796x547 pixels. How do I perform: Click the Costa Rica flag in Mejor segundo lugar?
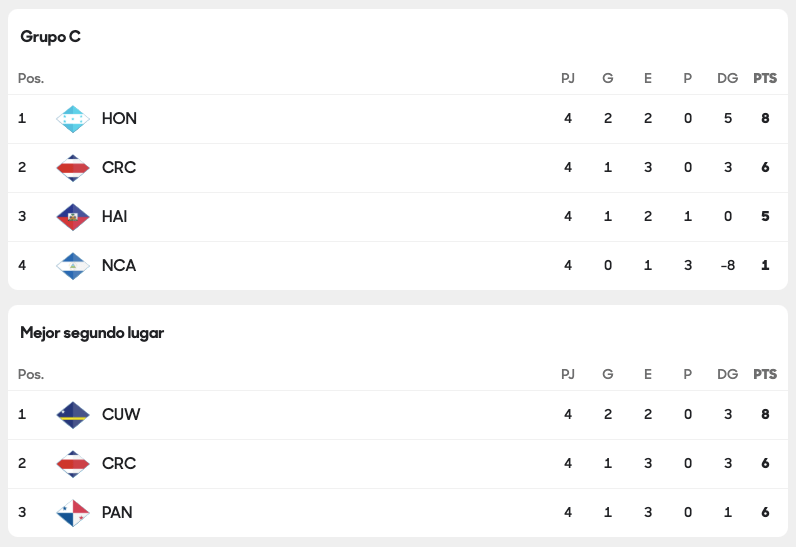tap(73, 464)
